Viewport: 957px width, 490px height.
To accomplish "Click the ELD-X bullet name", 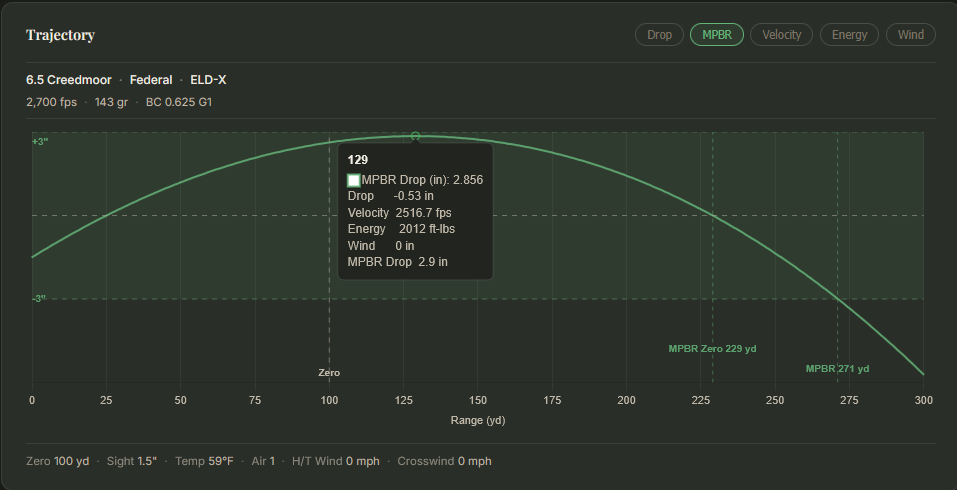I will (x=208, y=80).
